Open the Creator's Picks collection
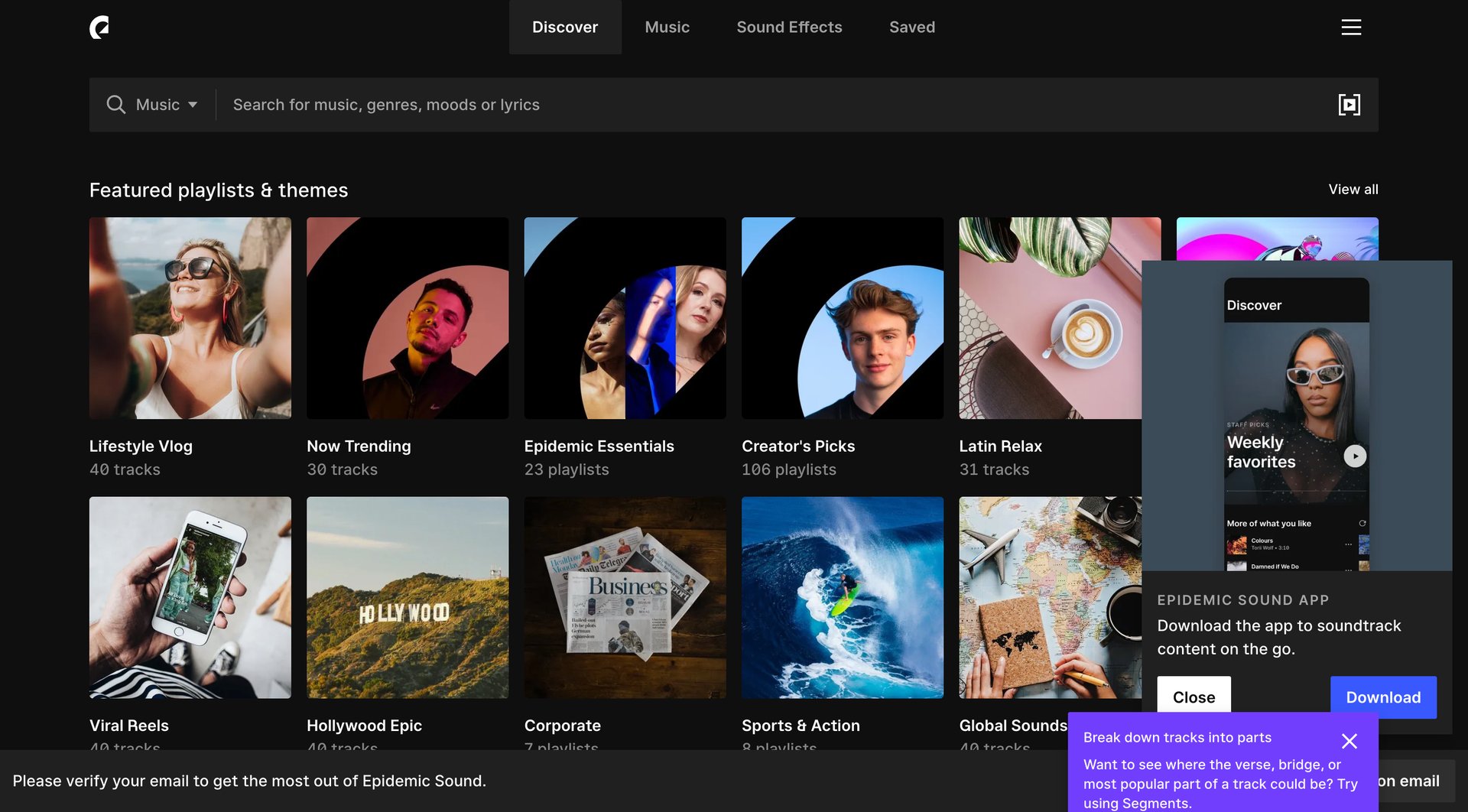 click(842, 318)
